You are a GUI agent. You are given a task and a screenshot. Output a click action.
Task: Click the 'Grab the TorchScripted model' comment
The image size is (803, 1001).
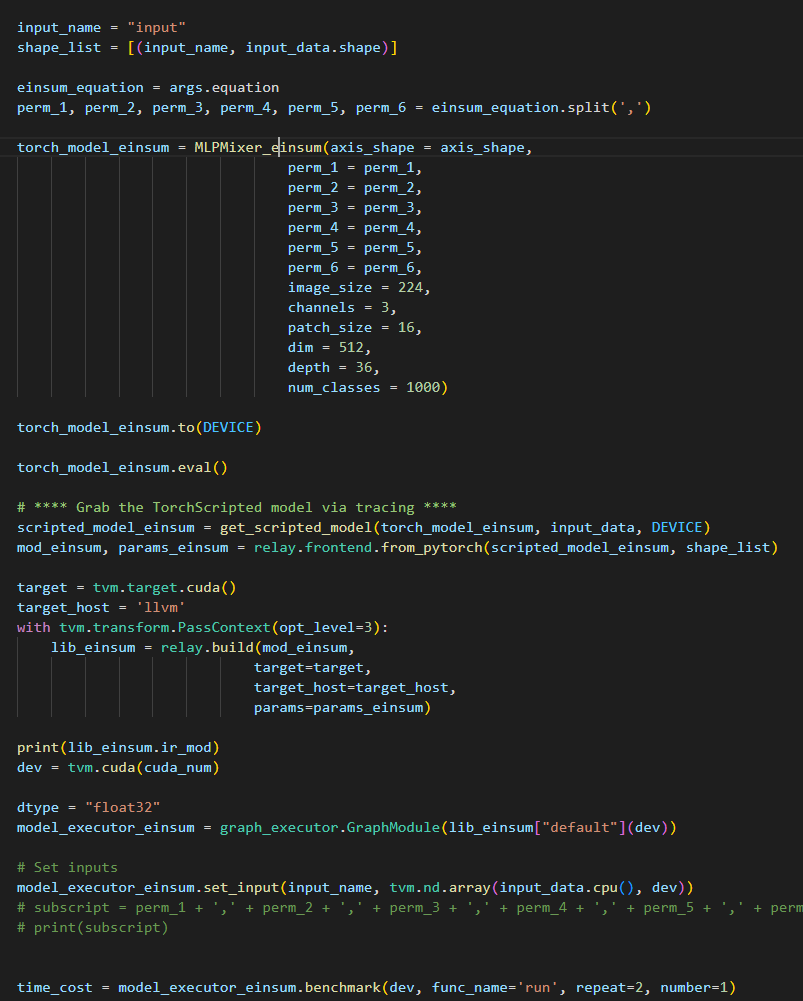click(x=237, y=507)
